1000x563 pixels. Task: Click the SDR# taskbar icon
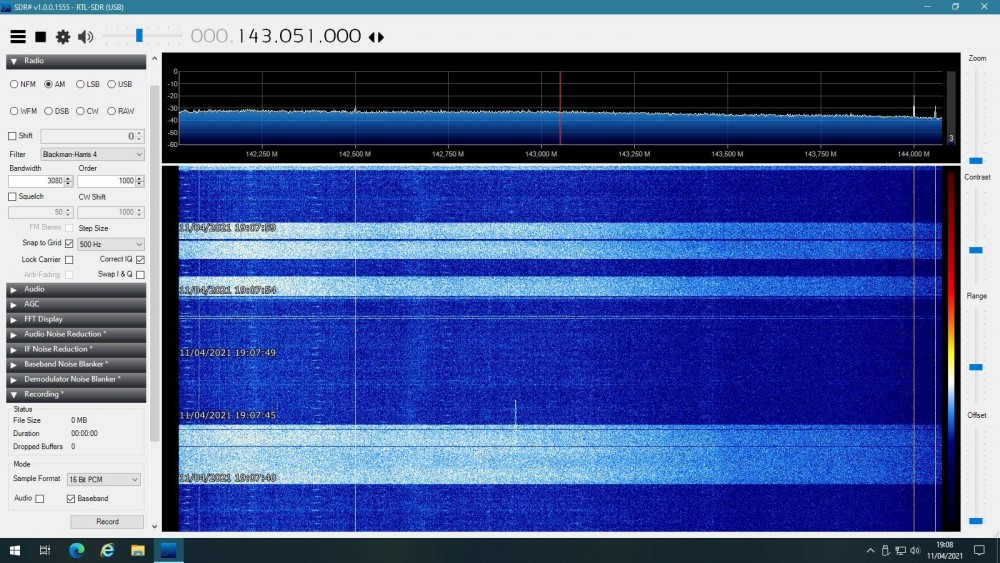point(168,550)
